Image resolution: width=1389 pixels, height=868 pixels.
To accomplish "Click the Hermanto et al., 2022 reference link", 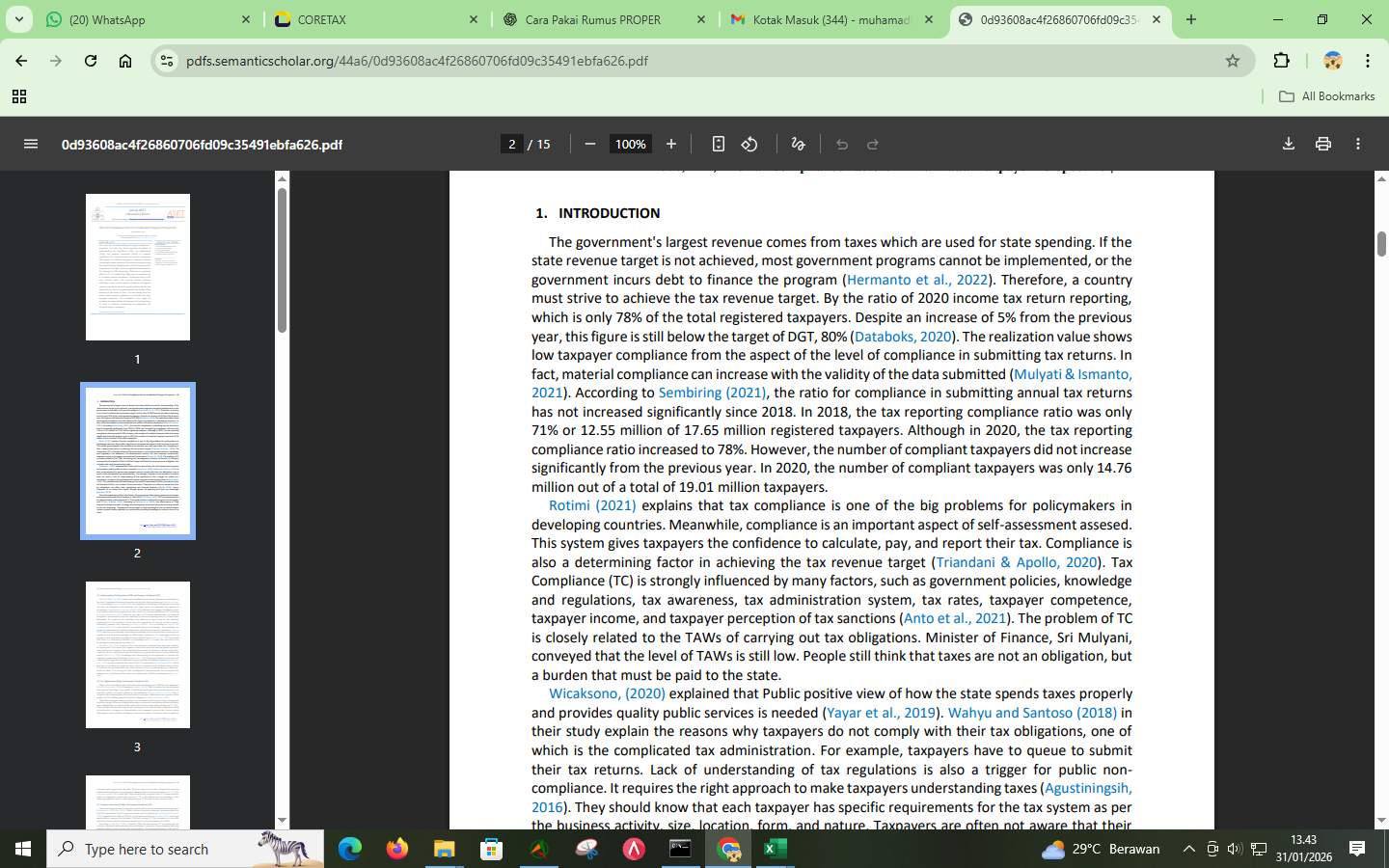I will coord(916,280).
